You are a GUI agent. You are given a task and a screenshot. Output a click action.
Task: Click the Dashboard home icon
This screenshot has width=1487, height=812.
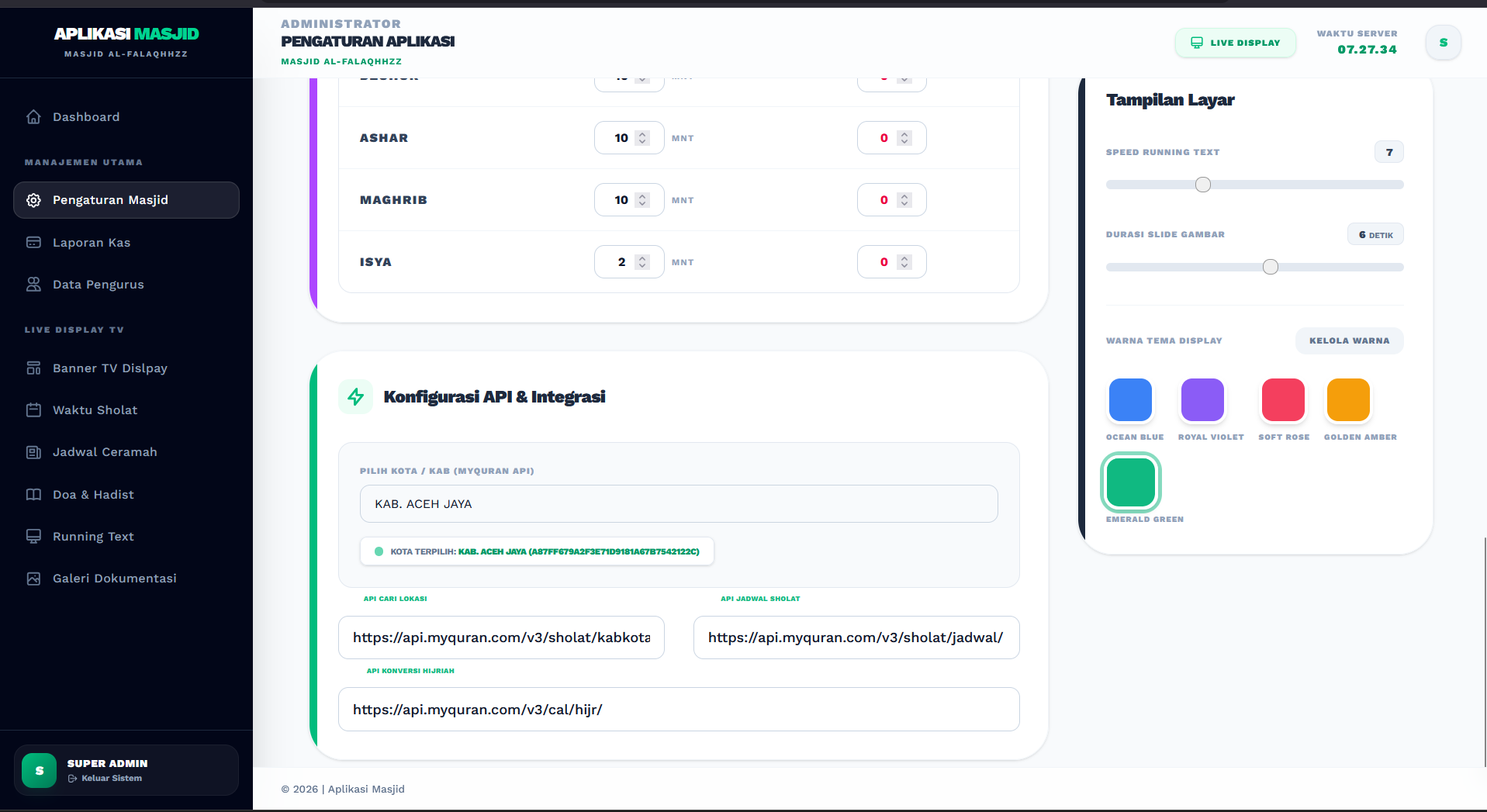(x=33, y=117)
